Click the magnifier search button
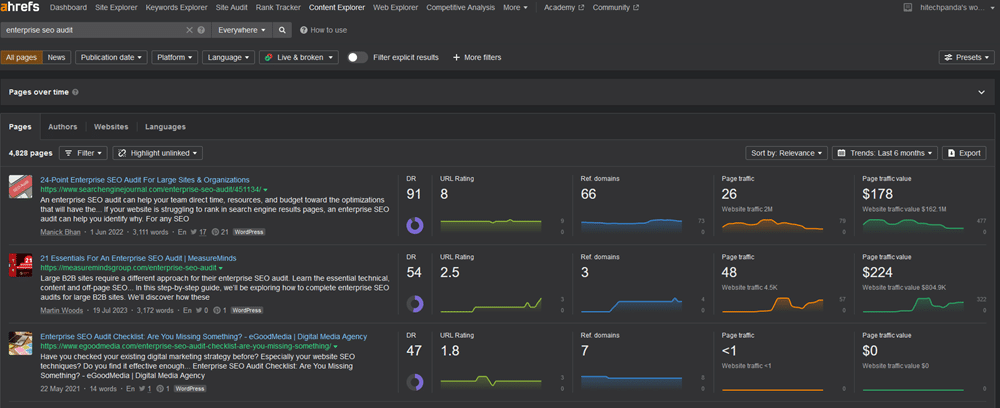 click(283, 30)
